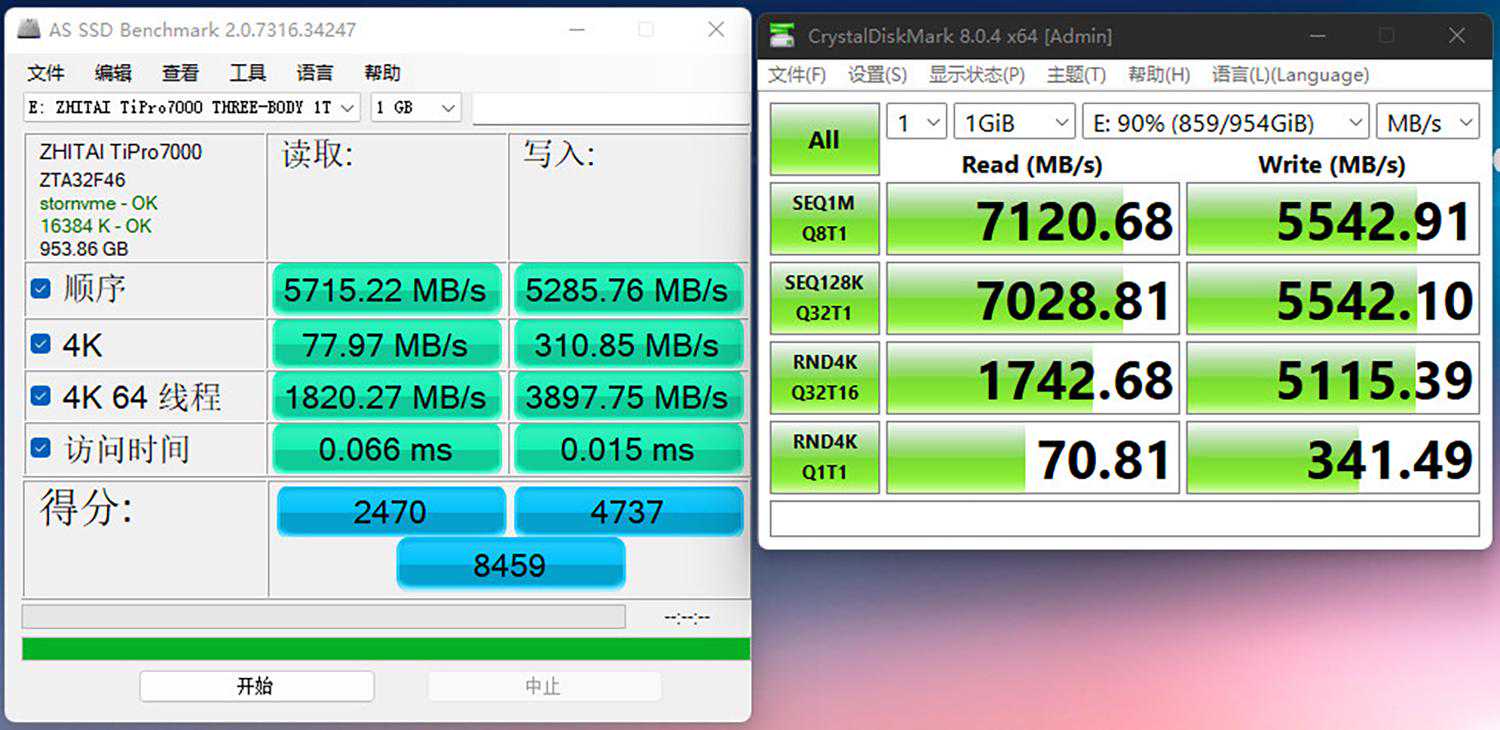Close the CrystalDiskMark window
The width and height of the screenshot is (1500, 730).
tap(1456, 36)
